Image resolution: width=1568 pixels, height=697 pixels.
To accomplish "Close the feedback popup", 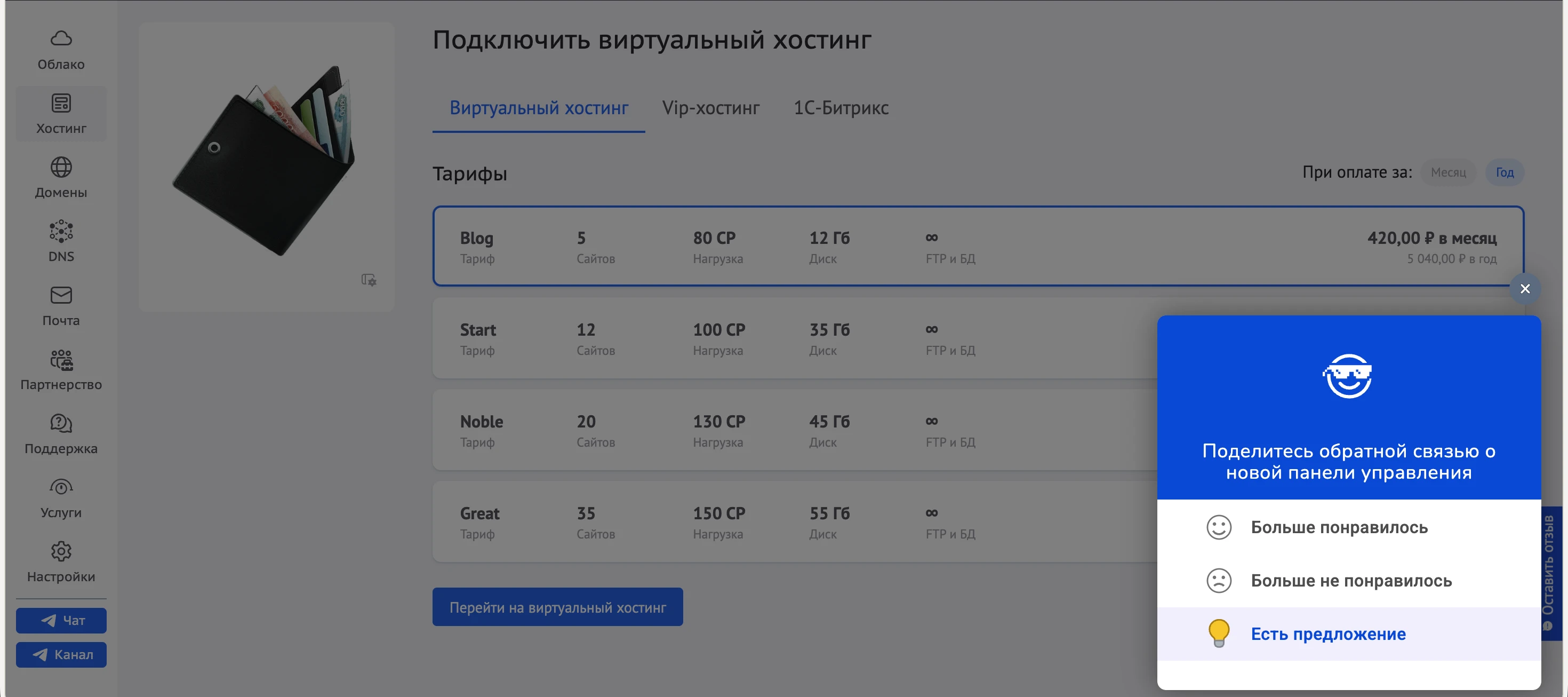I will point(1524,289).
